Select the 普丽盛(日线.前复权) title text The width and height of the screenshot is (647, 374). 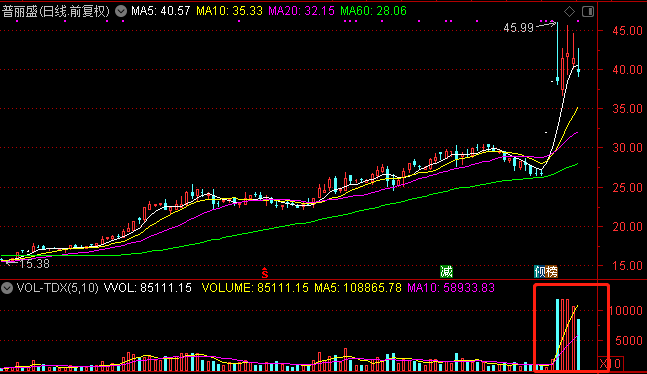tap(56, 11)
